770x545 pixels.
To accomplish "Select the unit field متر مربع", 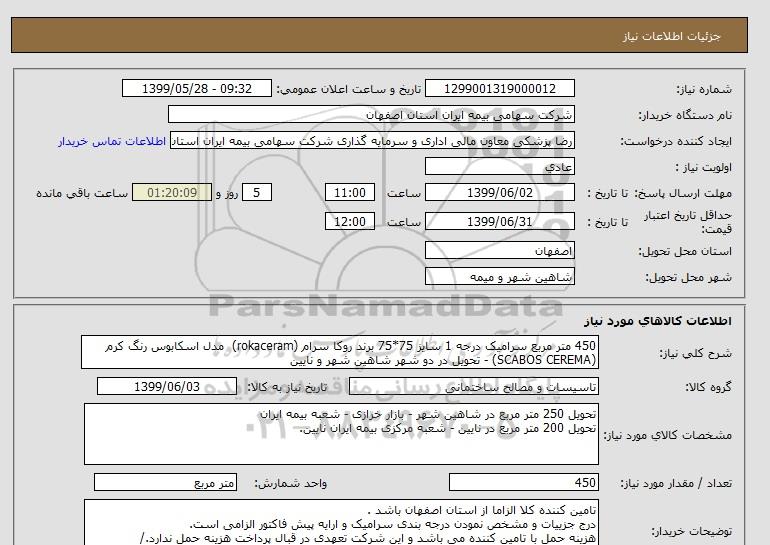I will tap(165, 482).
